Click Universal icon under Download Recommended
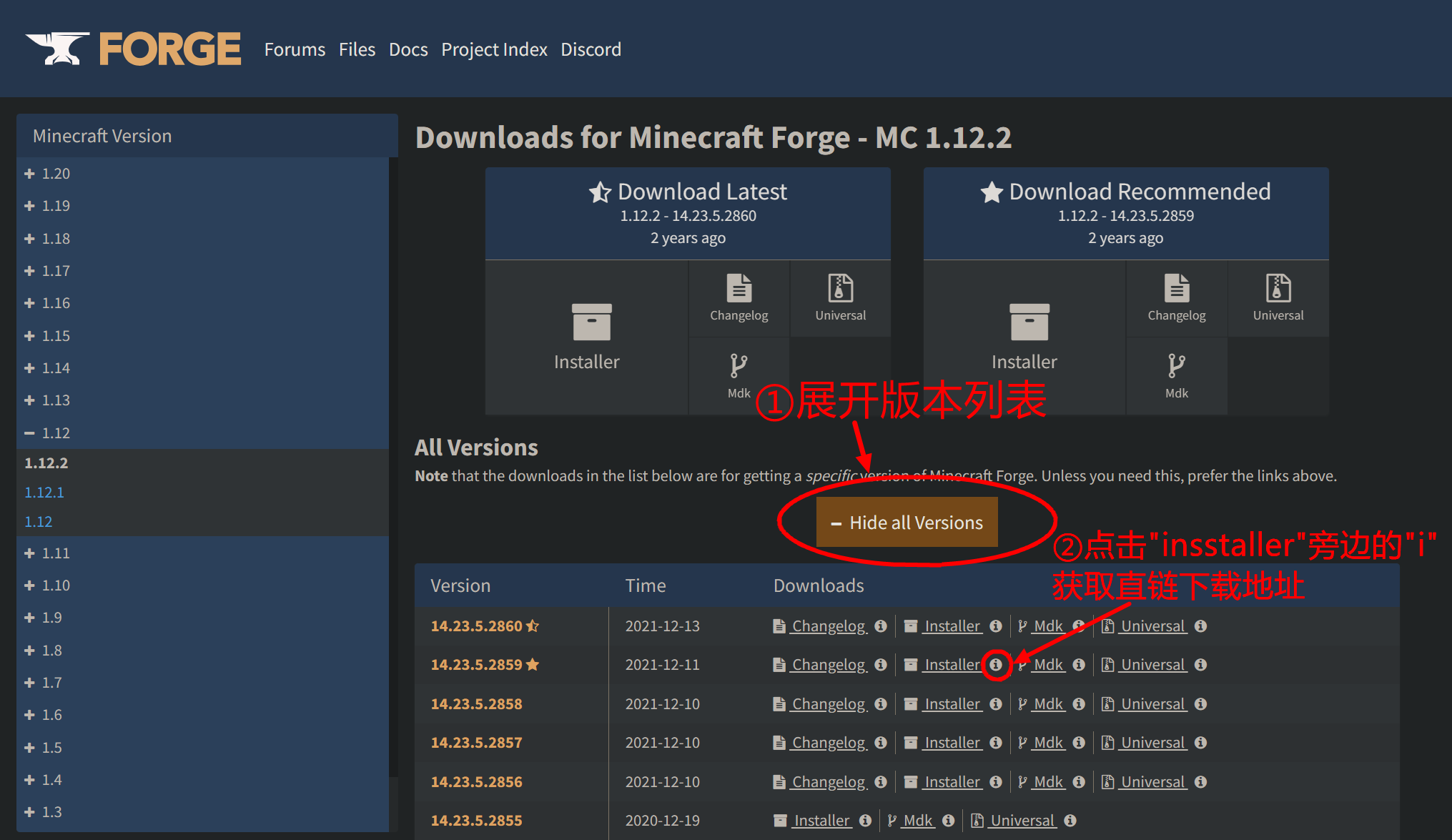1452x840 pixels. pyautogui.click(x=1278, y=298)
